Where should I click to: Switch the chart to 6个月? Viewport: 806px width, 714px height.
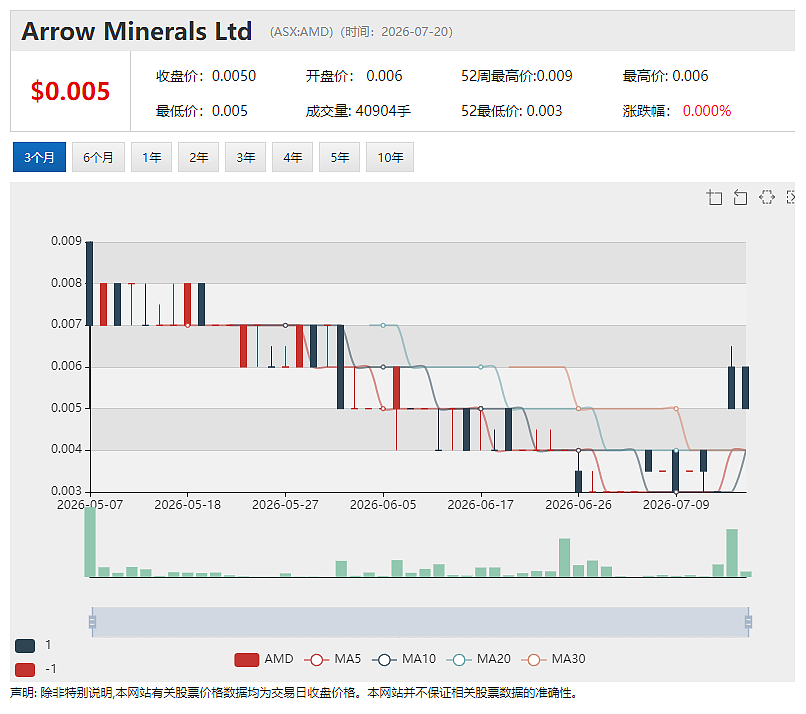pos(98,157)
